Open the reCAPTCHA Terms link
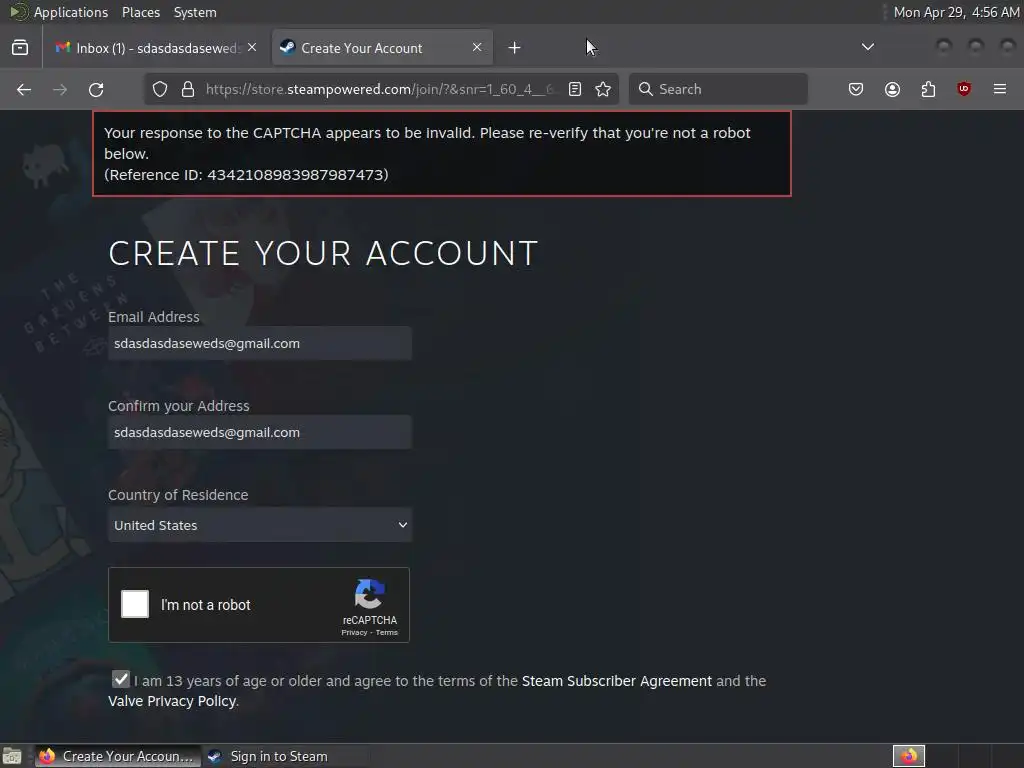The image size is (1024, 768). coord(387,633)
